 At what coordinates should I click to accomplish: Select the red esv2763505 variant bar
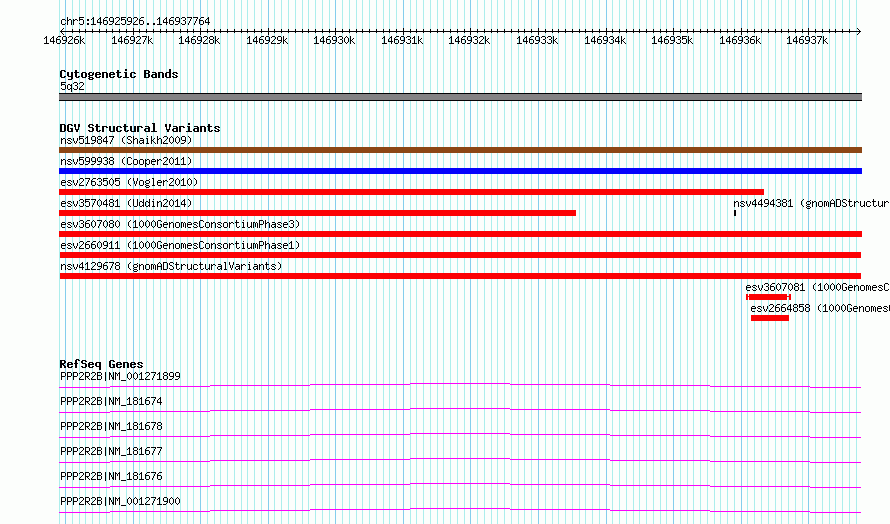pyautogui.click(x=412, y=192)
